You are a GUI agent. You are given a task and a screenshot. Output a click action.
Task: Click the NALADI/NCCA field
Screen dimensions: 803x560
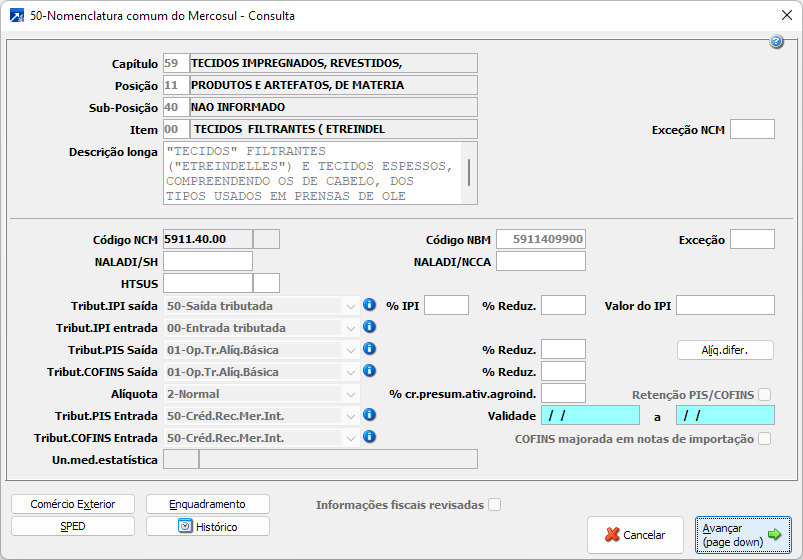coord(541,261)
